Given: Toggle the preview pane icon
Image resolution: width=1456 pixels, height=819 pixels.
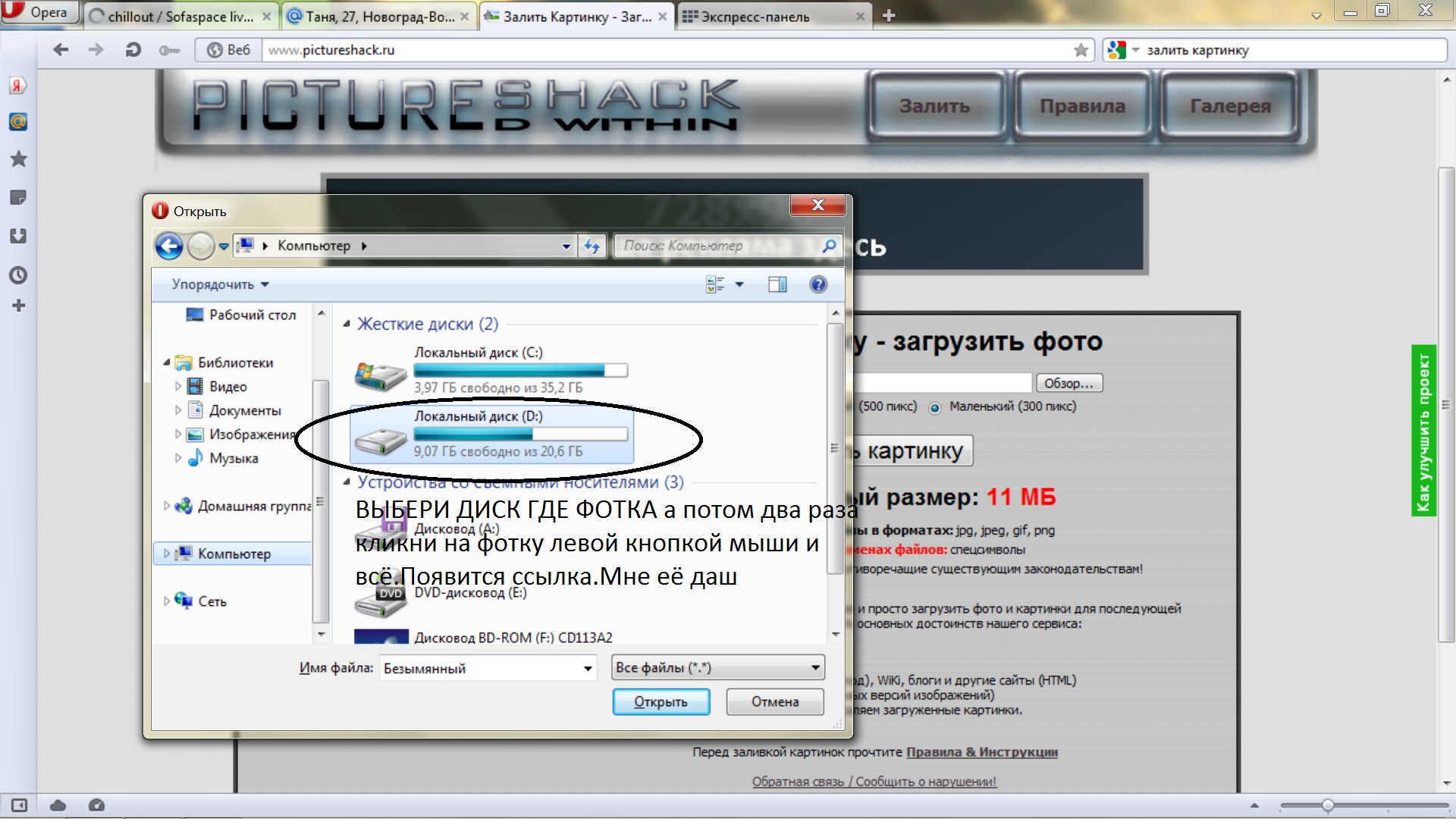Looking at the screenshot, I should point(777,284).
